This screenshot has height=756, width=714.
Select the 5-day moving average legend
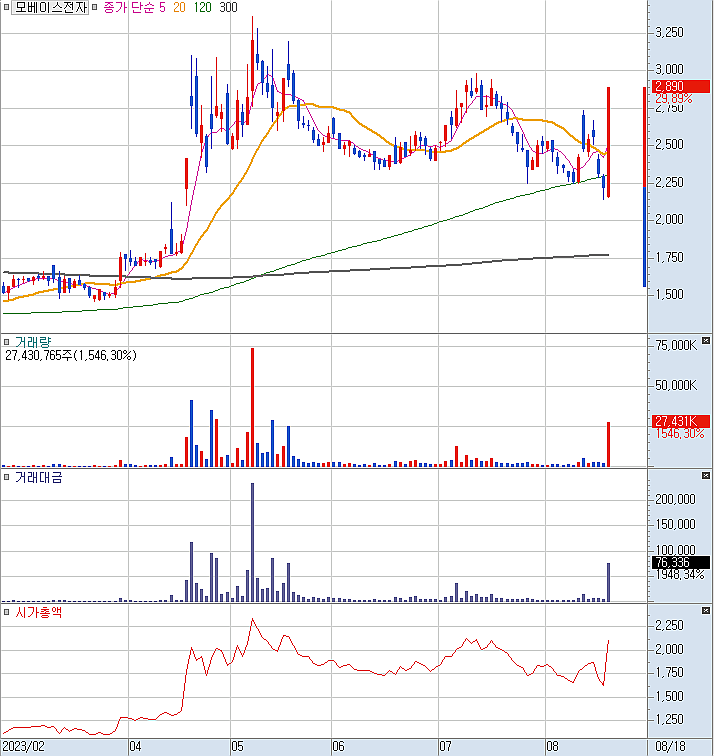pos(162,7)
